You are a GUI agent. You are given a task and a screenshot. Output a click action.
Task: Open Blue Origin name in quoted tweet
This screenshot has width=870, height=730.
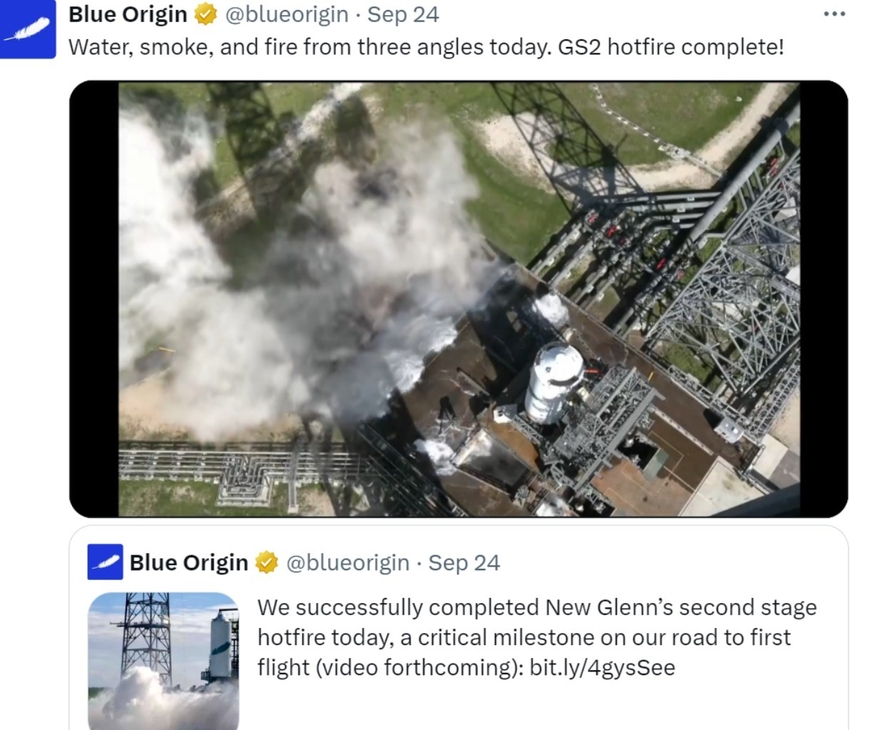coord(189,562)
